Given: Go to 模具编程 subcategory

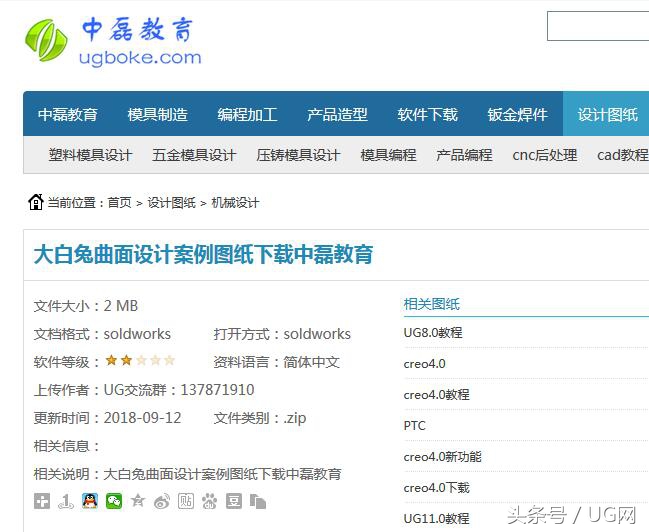Looking at the screenshot, I should (388, 155).
